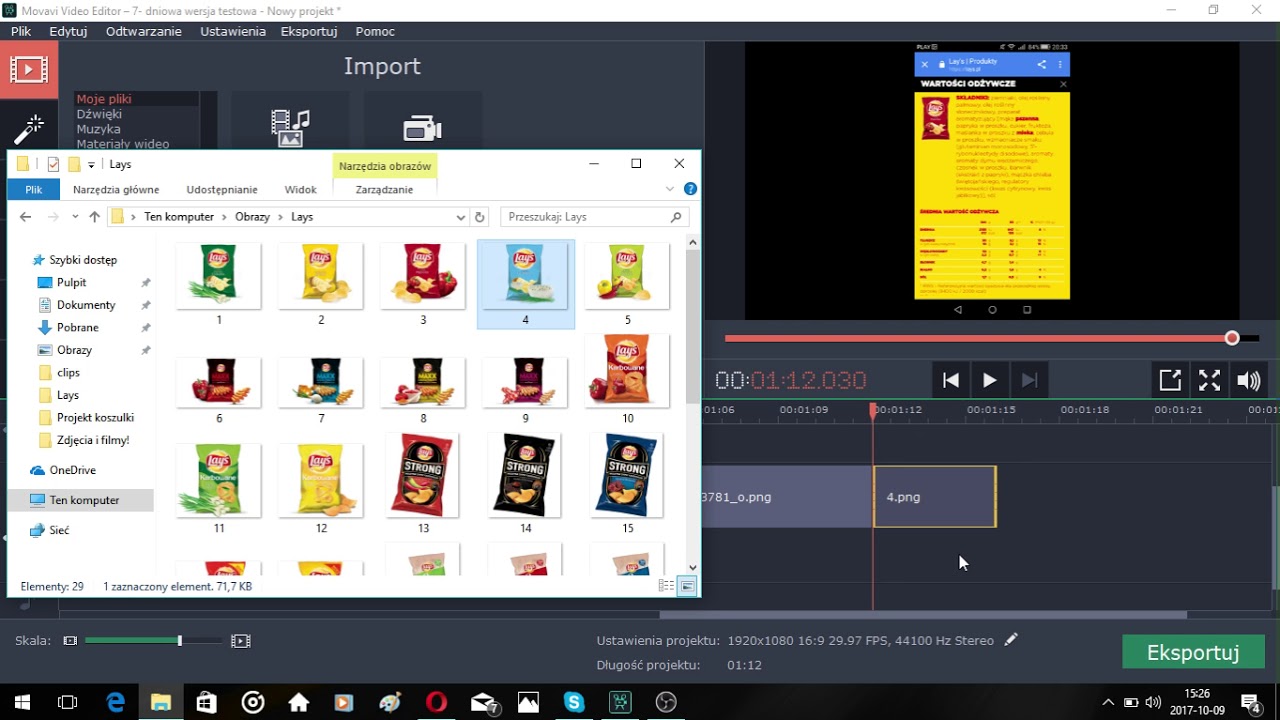Click the Properties checkmark quick-access icon
The height and width of the screenshot is (720, 1280).
[54, 165]
